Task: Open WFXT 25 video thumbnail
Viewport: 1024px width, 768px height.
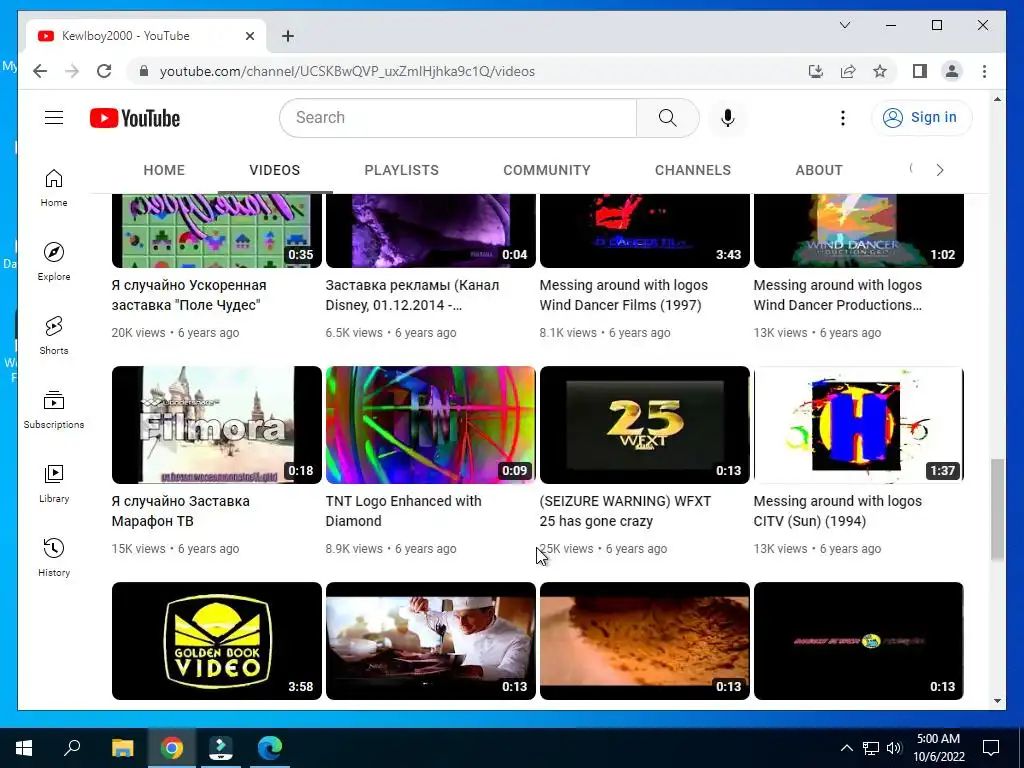Action: (645, 424)
